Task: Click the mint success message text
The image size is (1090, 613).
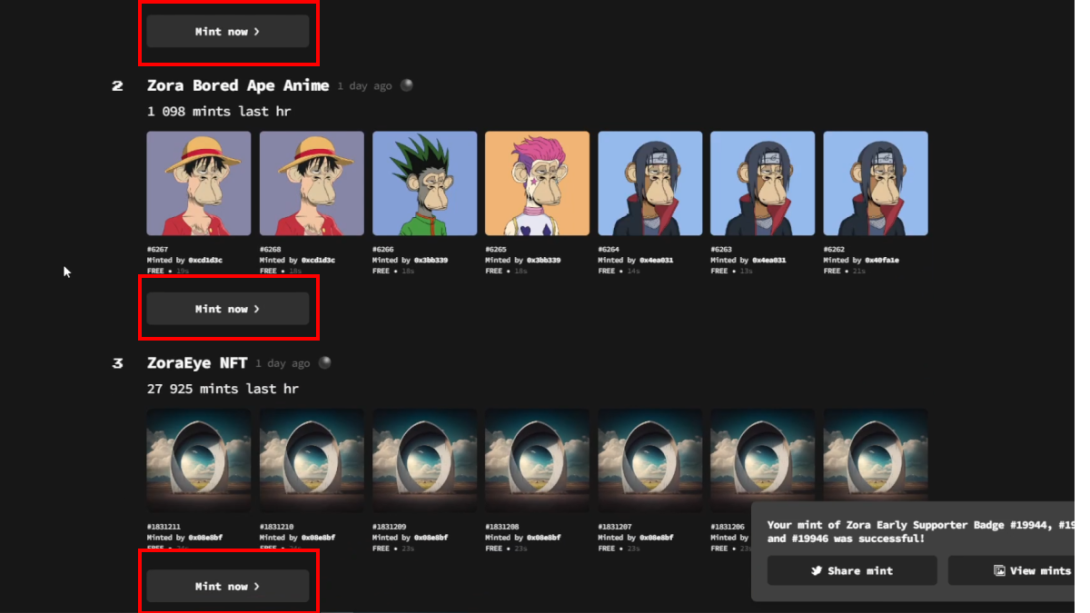Action: click(x=921, y=532)
